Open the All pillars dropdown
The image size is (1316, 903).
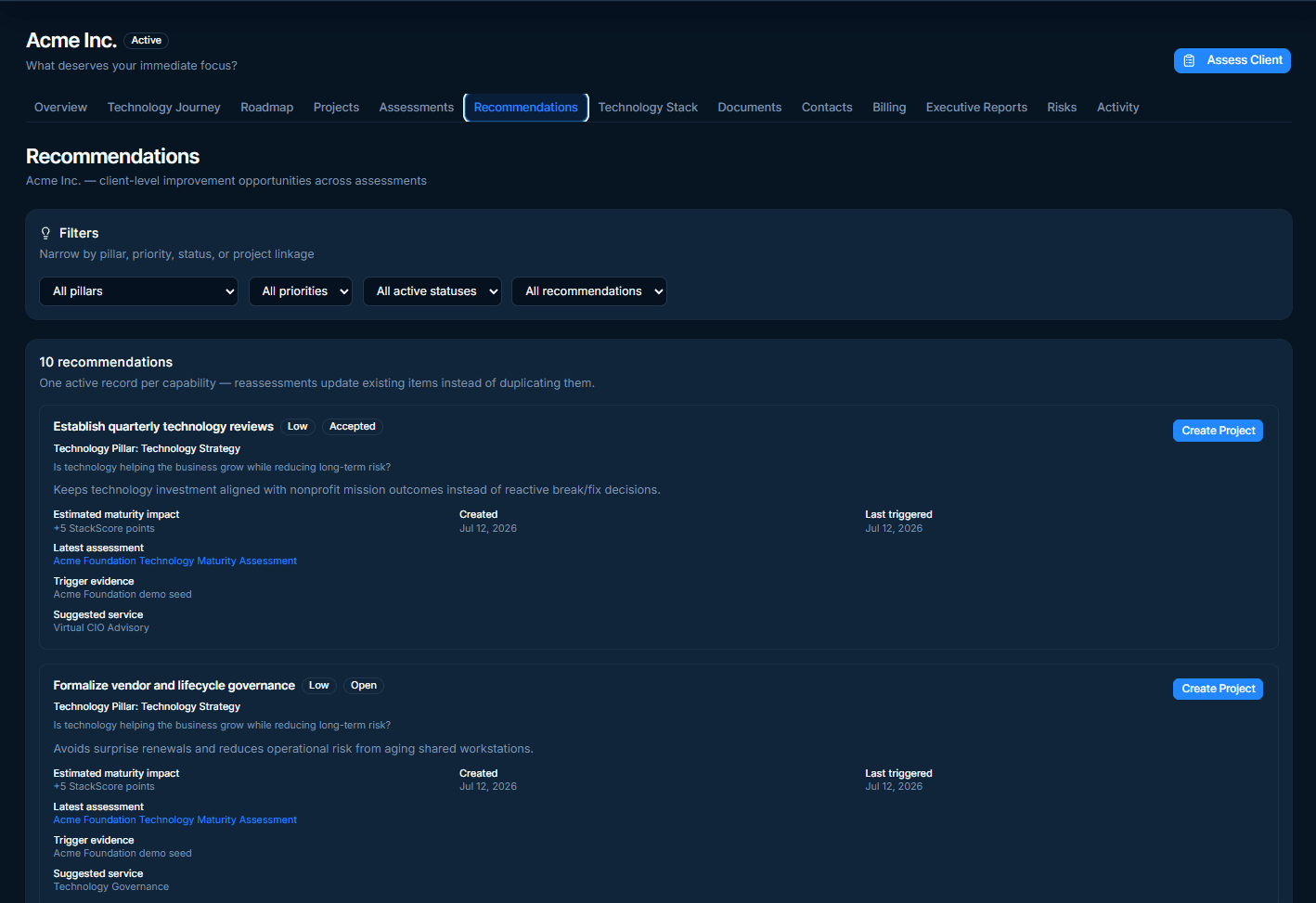[x=139, y=291]
